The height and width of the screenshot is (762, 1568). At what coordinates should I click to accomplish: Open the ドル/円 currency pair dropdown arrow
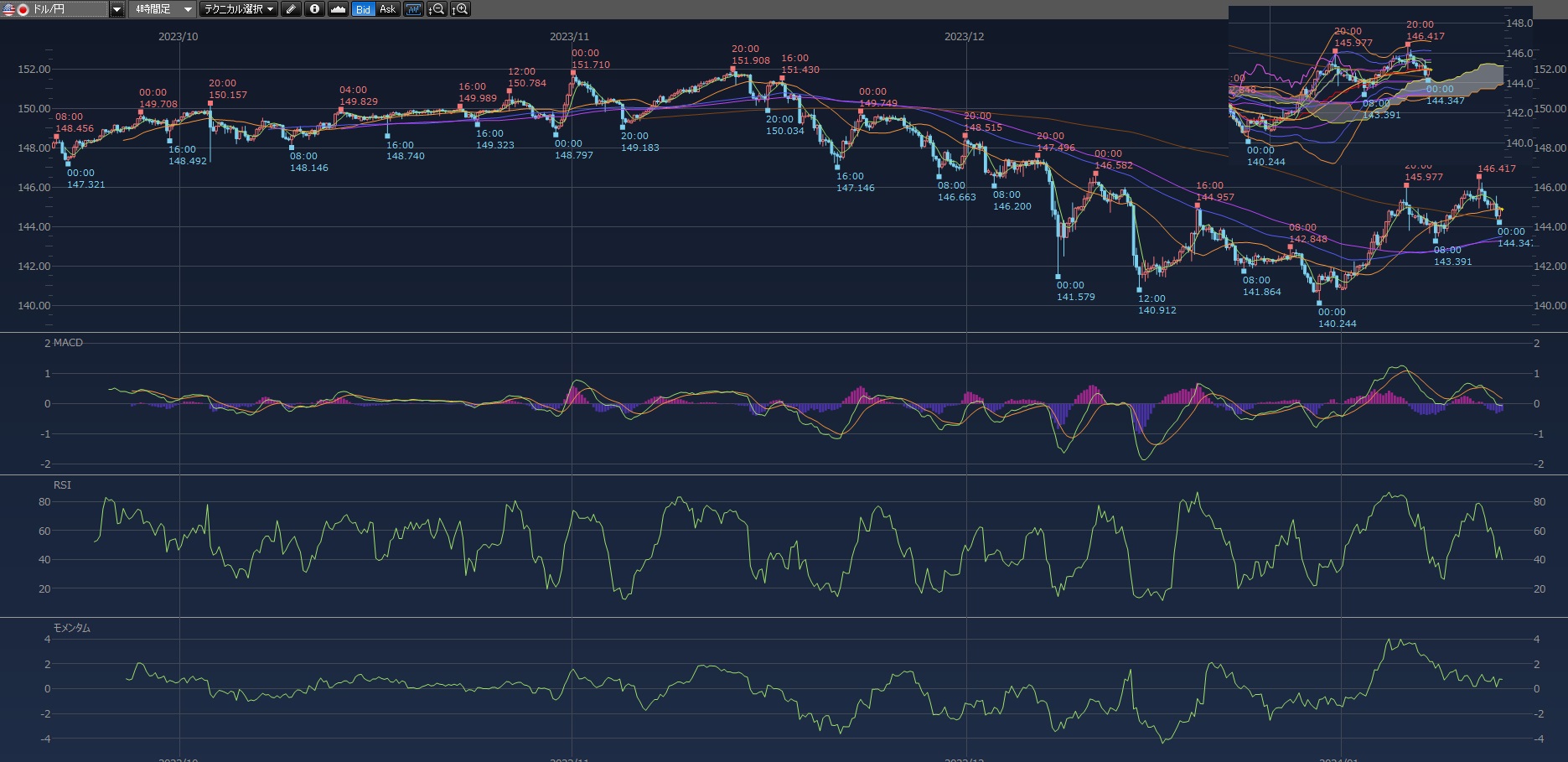(x=117, y=9)
